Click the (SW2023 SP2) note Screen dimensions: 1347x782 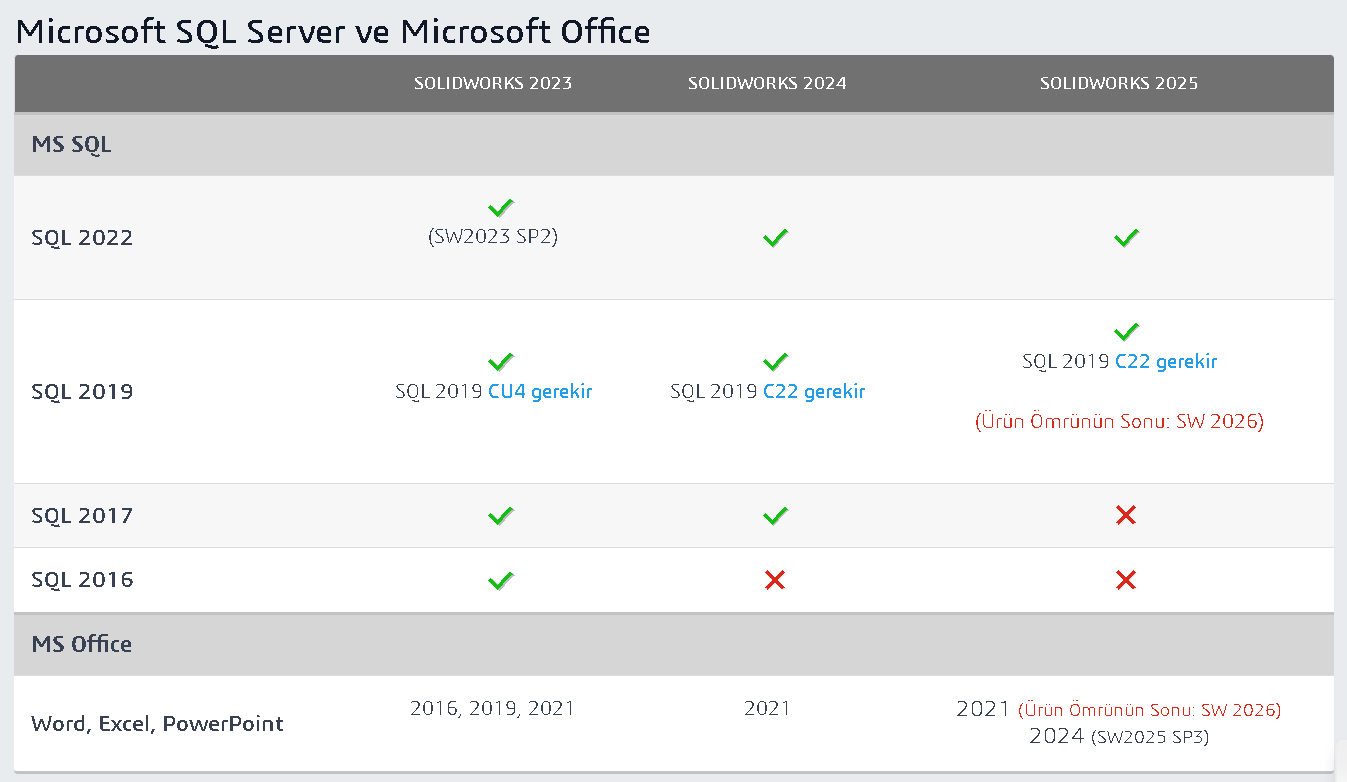[x=493, y=238]
